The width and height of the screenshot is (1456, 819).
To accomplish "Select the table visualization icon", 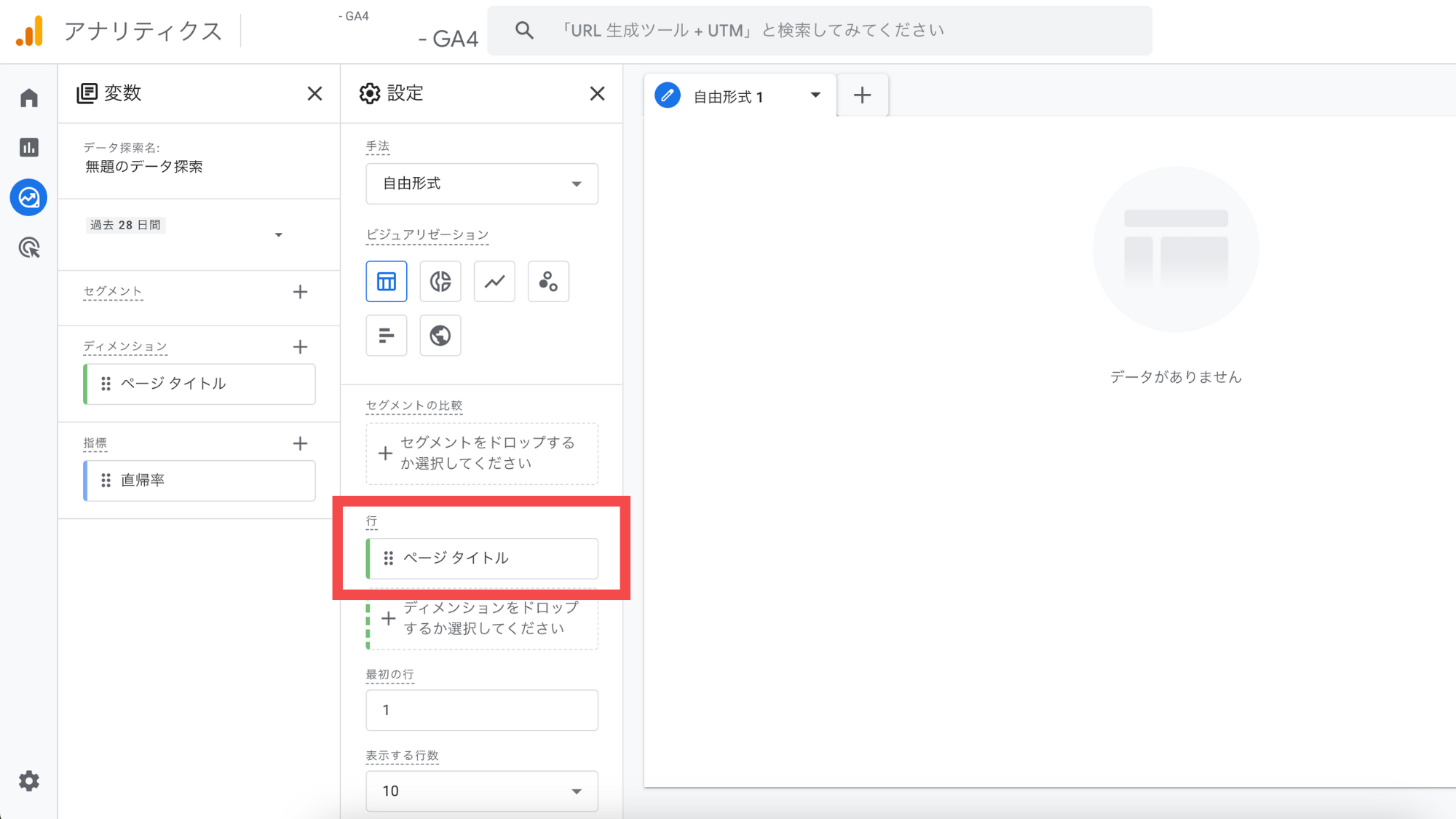I will [387, 281].
